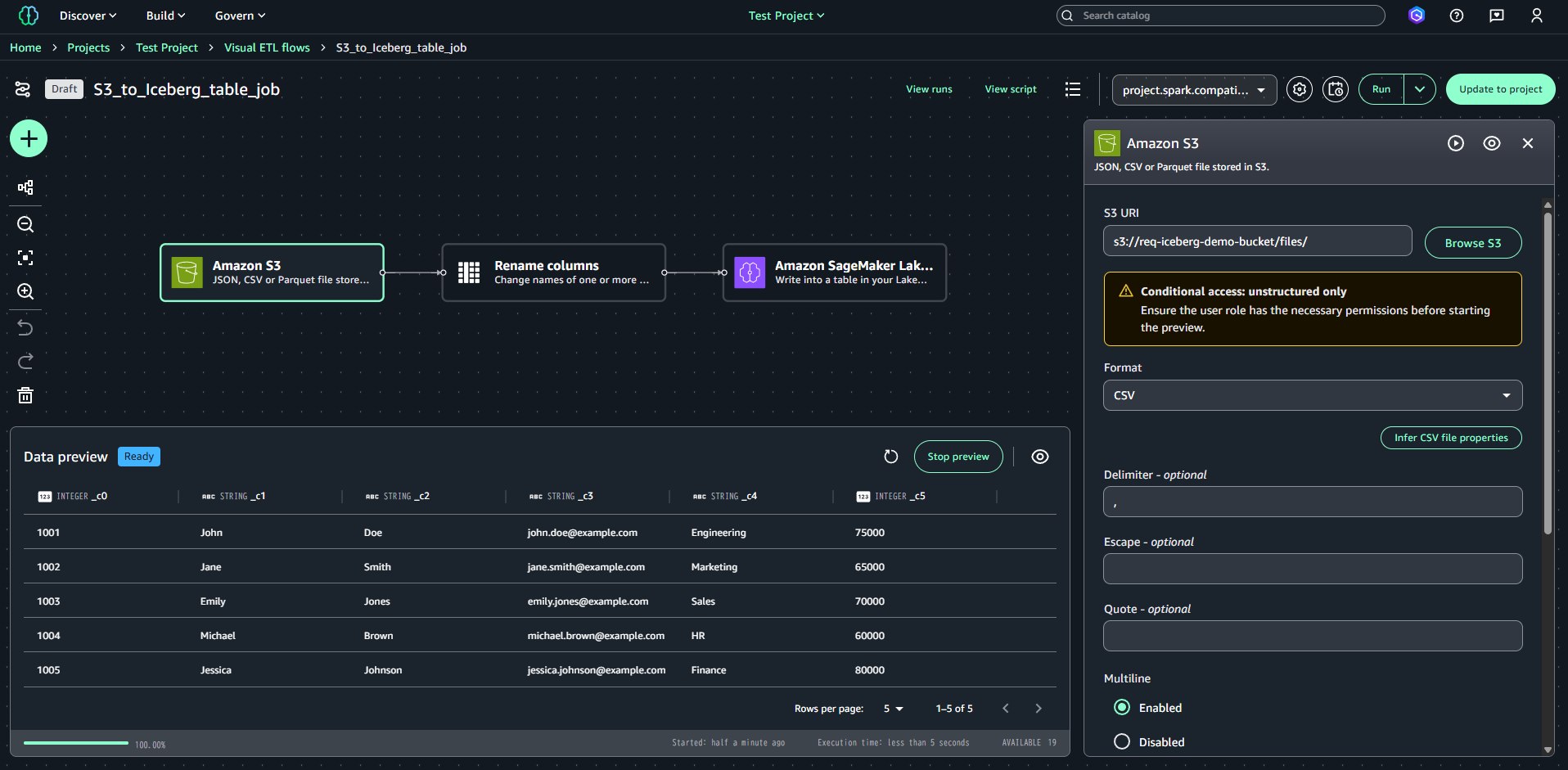Zoom in on the flow canvas
Screen dimensions: 1568x770
pyautogui.click(x=25, y=291)
